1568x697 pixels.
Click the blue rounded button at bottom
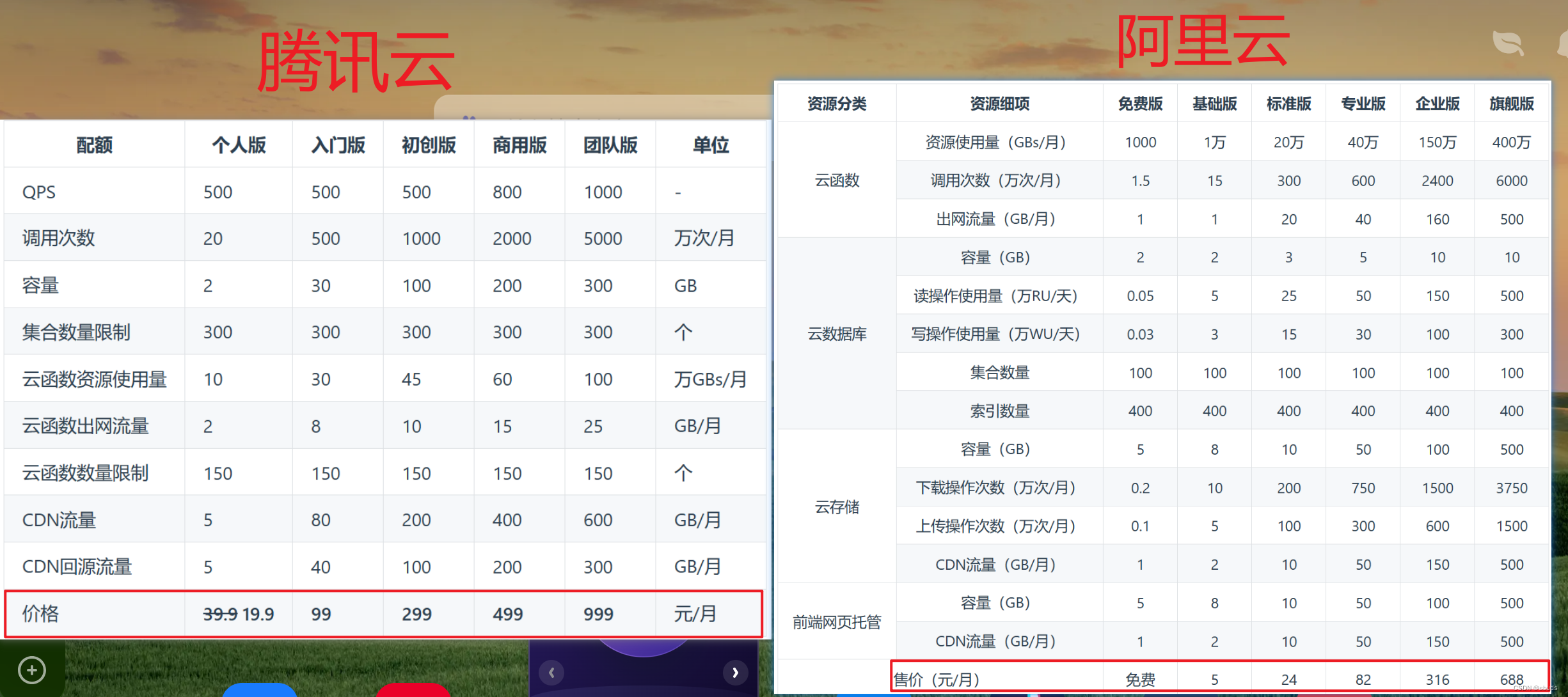pyautogui.click(x=259, y=690)
